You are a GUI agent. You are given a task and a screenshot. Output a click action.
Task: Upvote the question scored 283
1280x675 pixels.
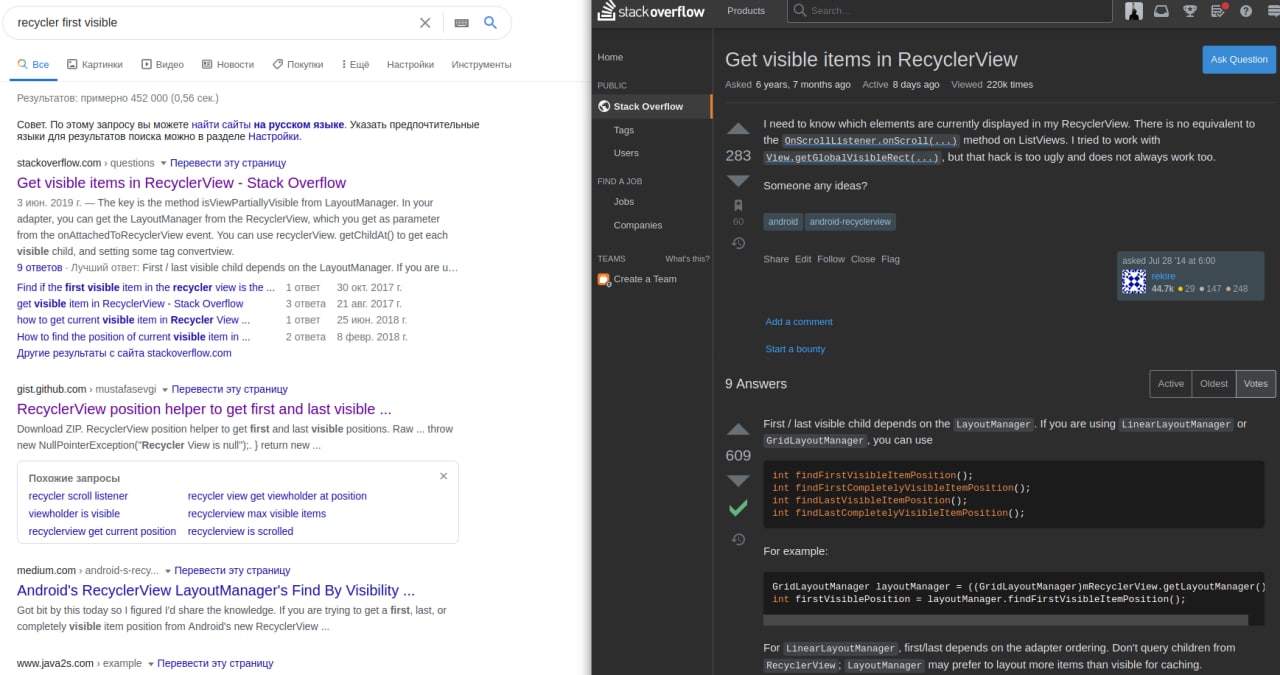coord(738,129)
